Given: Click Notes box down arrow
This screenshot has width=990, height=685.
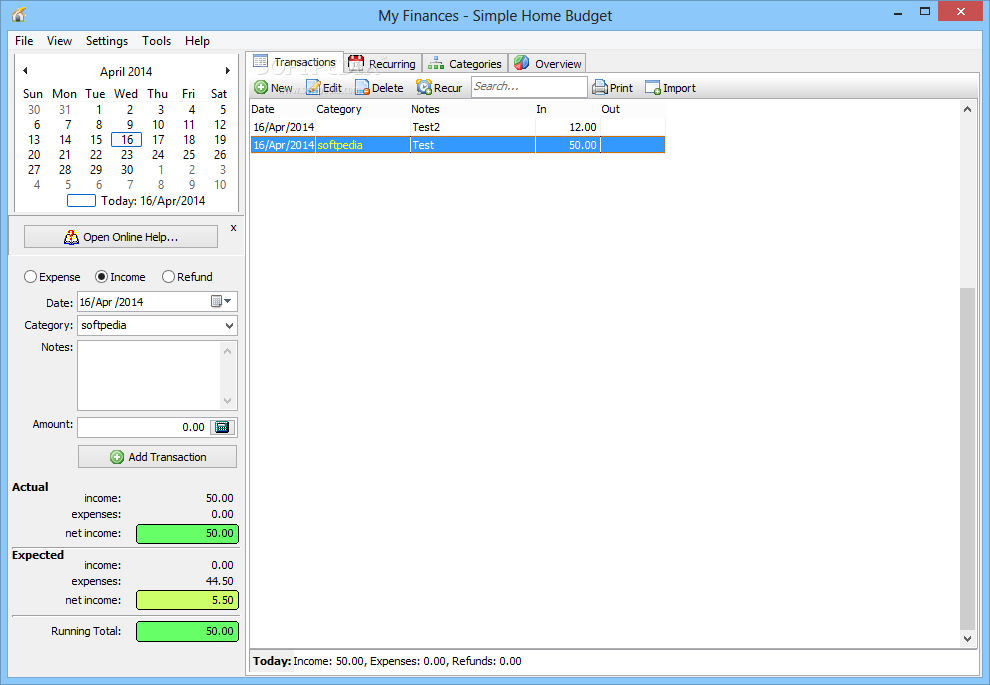Looking at the screenshot, I should click(228, 401).
